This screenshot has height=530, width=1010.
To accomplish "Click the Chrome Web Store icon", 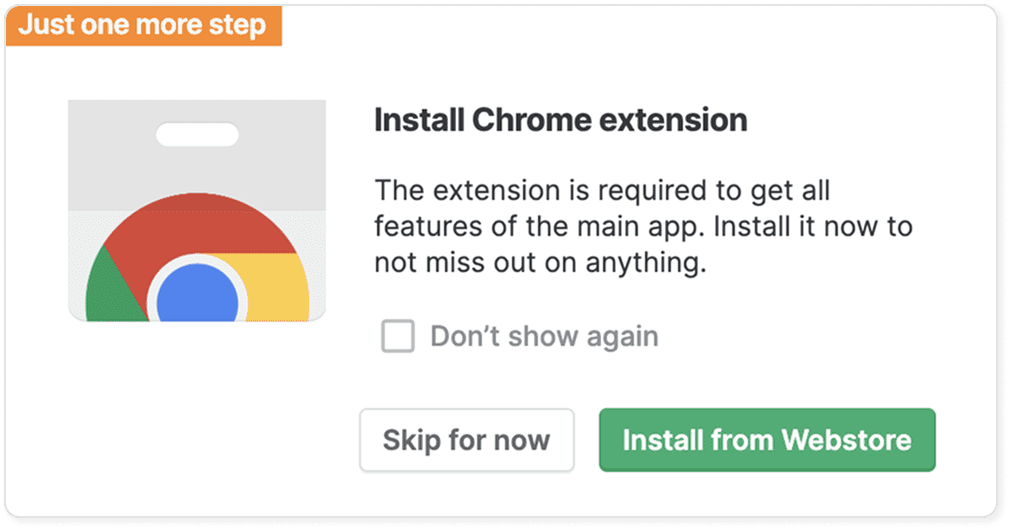I will (197, 210).
